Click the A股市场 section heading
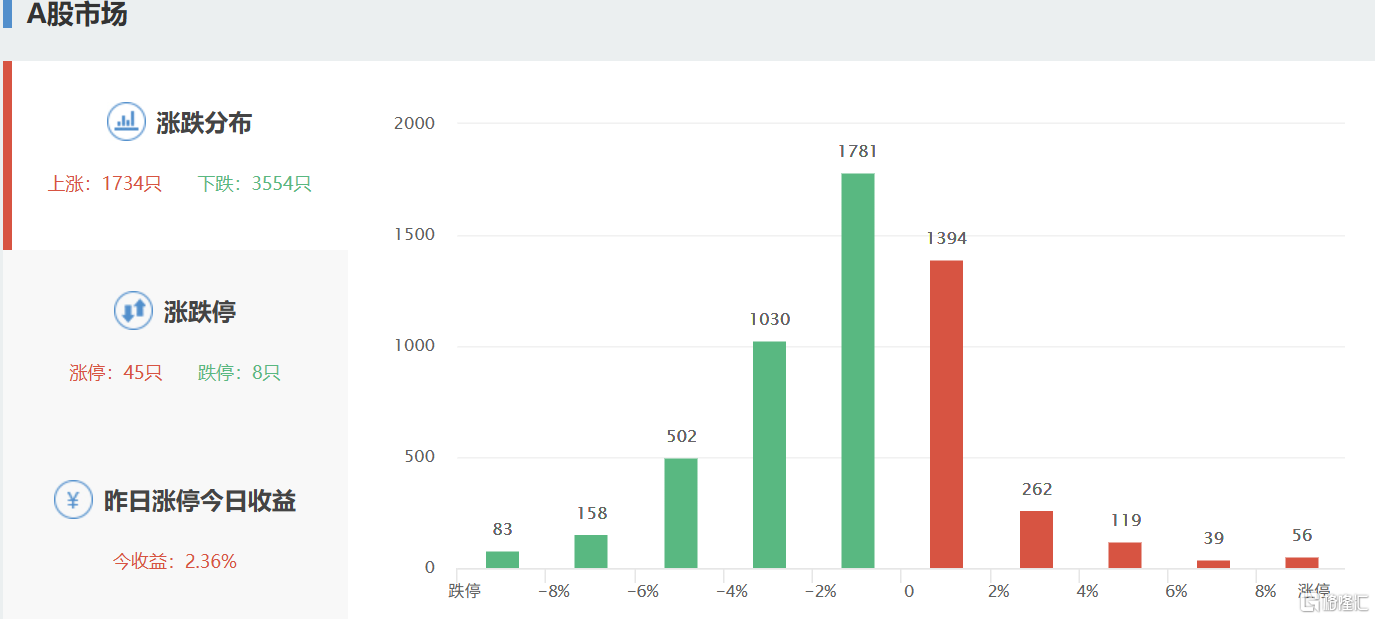 coord(77,15)
